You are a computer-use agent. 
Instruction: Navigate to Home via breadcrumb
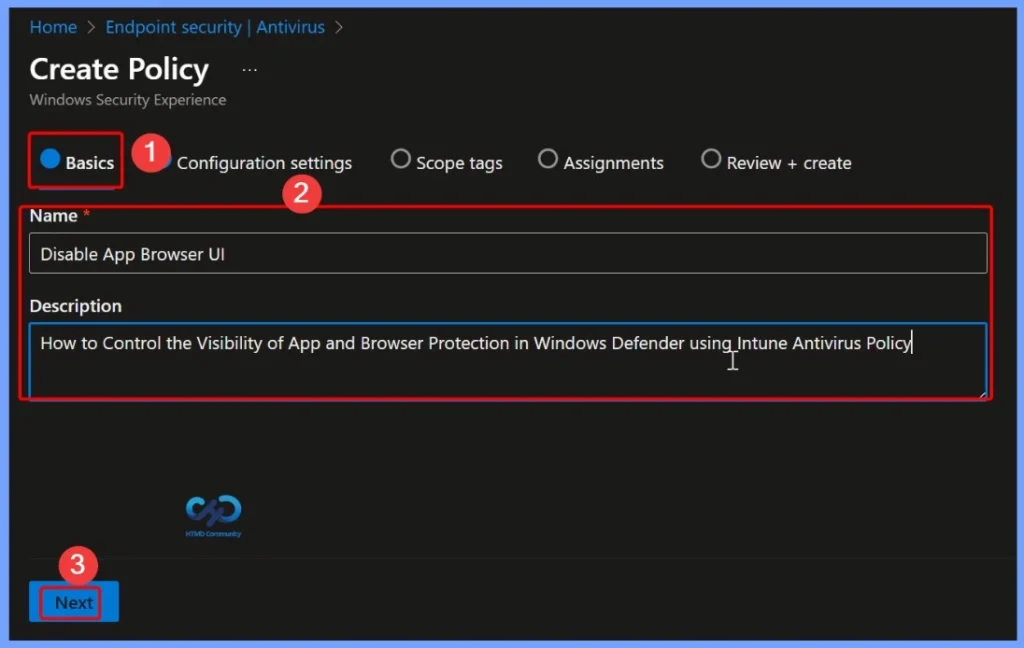click(53, 27)
